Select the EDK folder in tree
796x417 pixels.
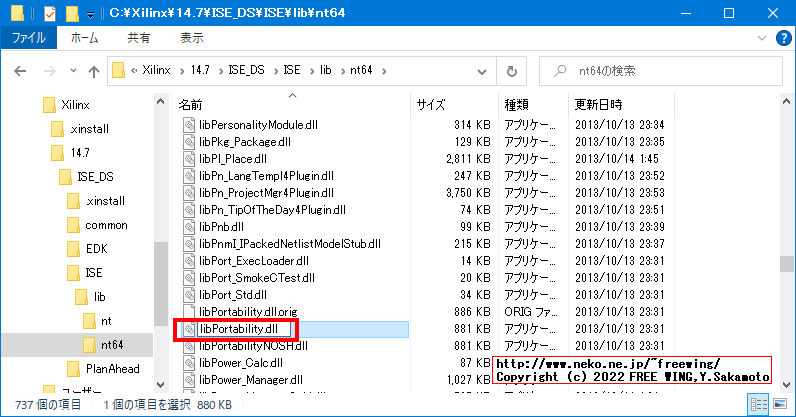96,249
